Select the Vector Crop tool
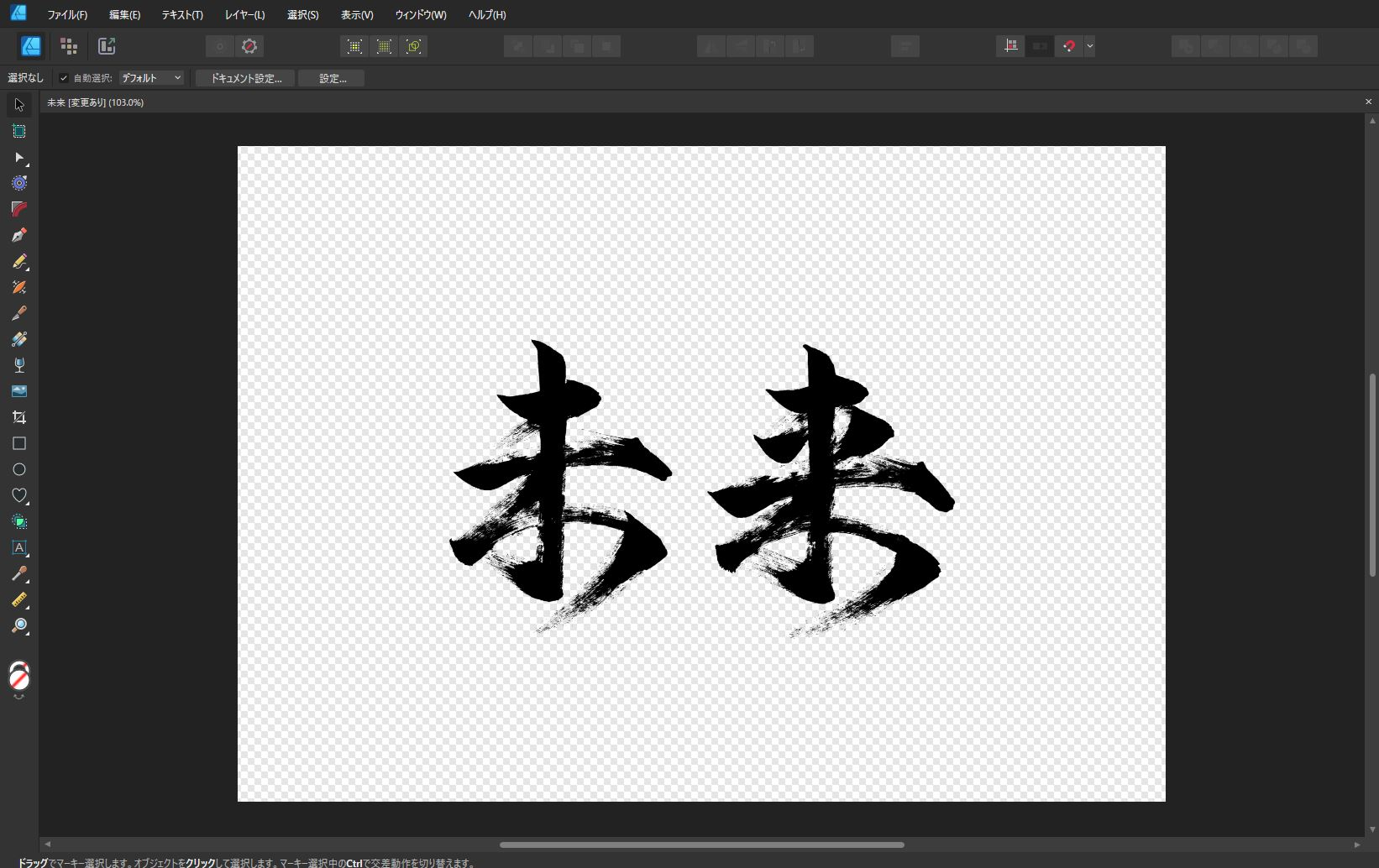The image size is (1379, 868). click(19, 417)
